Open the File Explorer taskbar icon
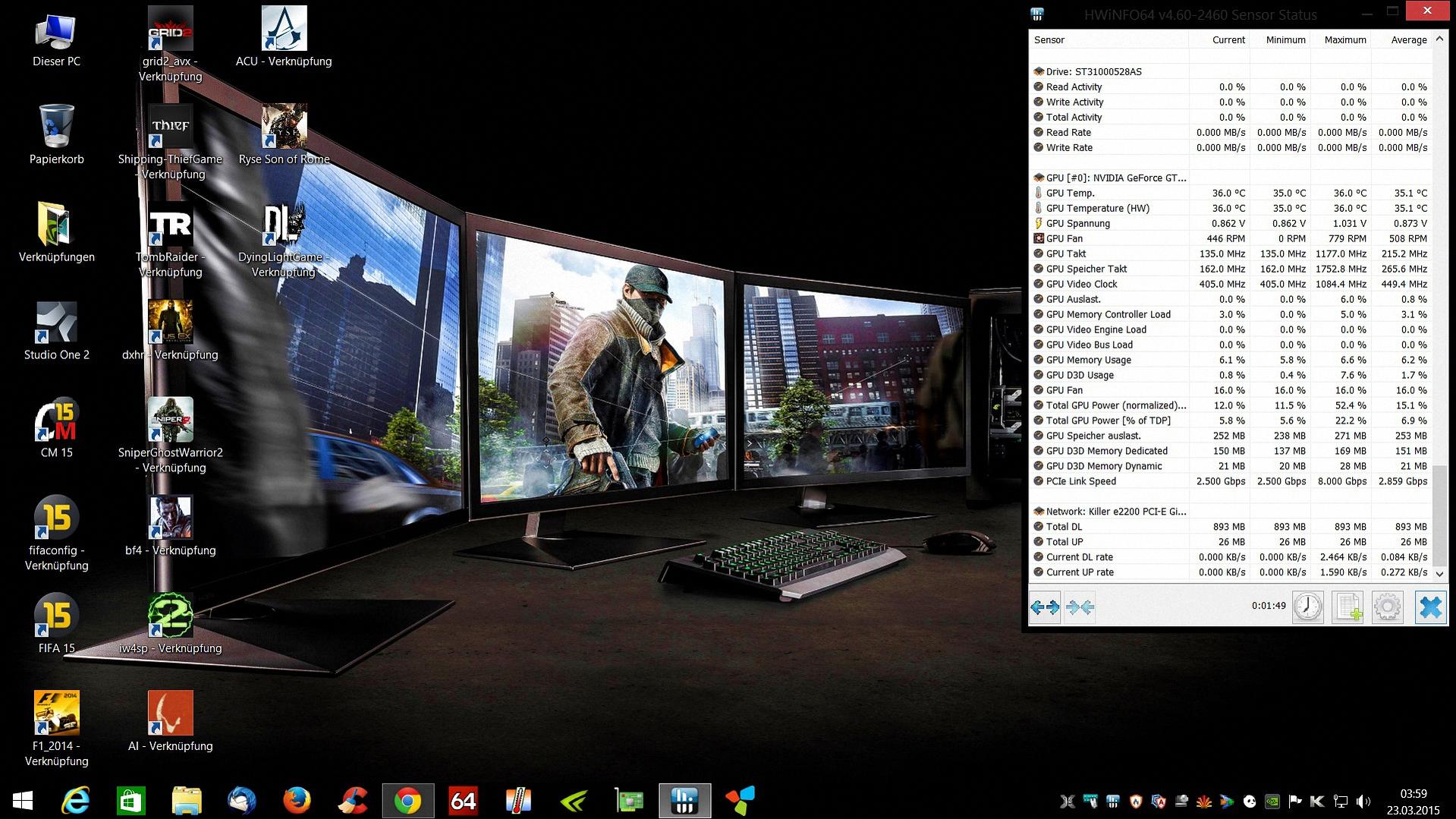 click(x=187, y=801)
